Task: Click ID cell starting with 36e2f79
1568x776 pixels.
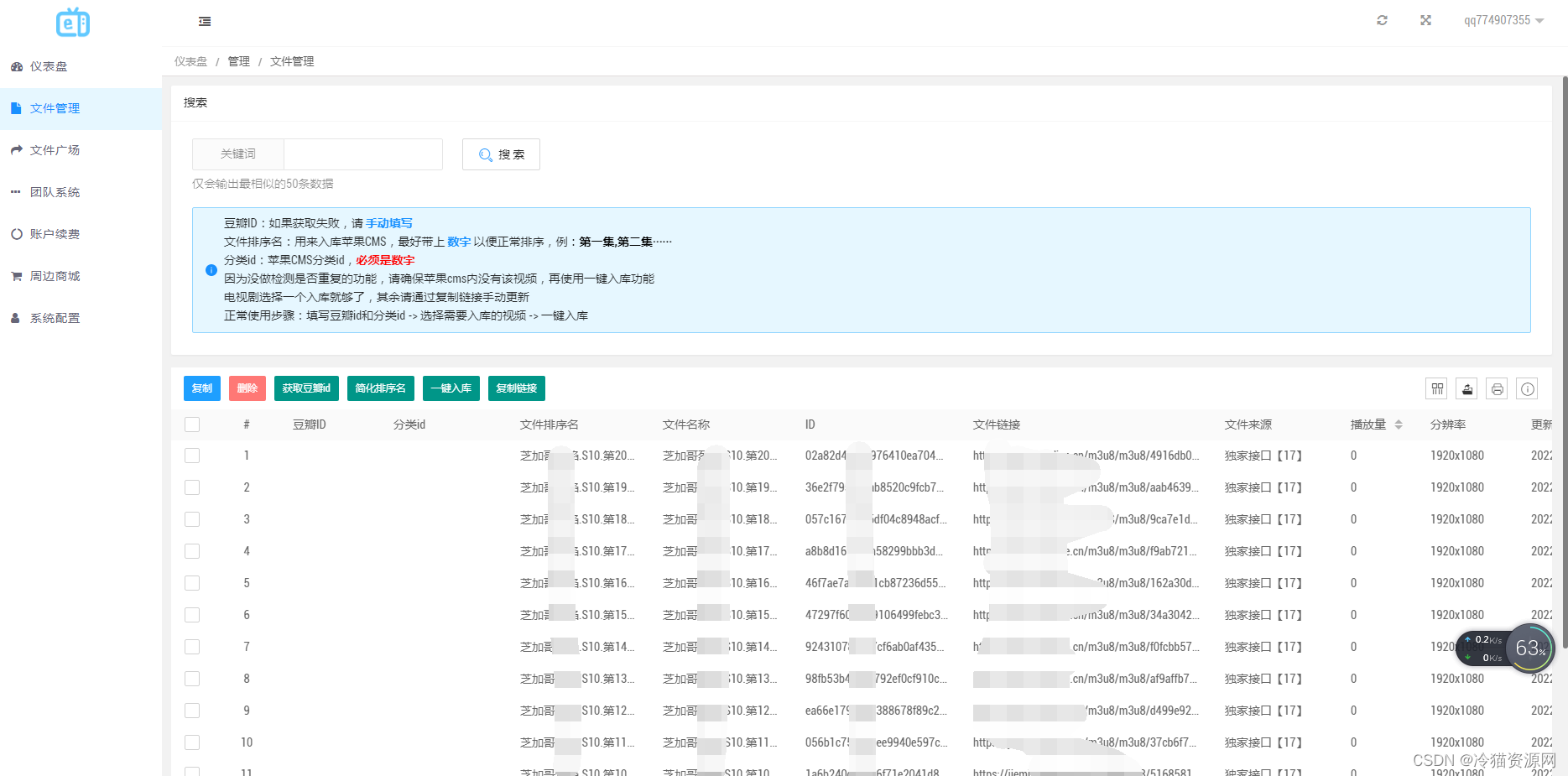Action: click(875, 487)
